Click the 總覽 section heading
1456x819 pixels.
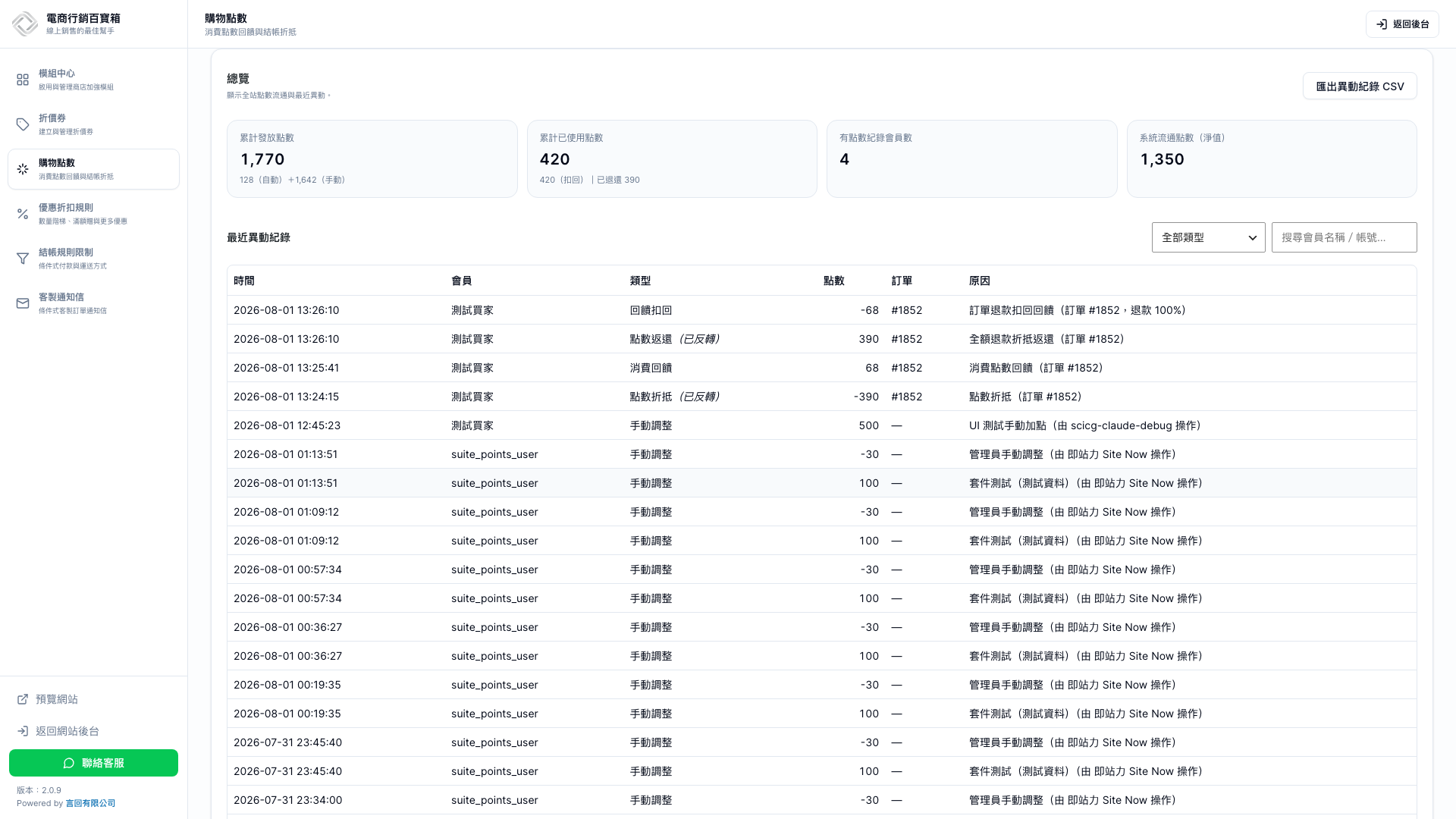coord(238,79)
